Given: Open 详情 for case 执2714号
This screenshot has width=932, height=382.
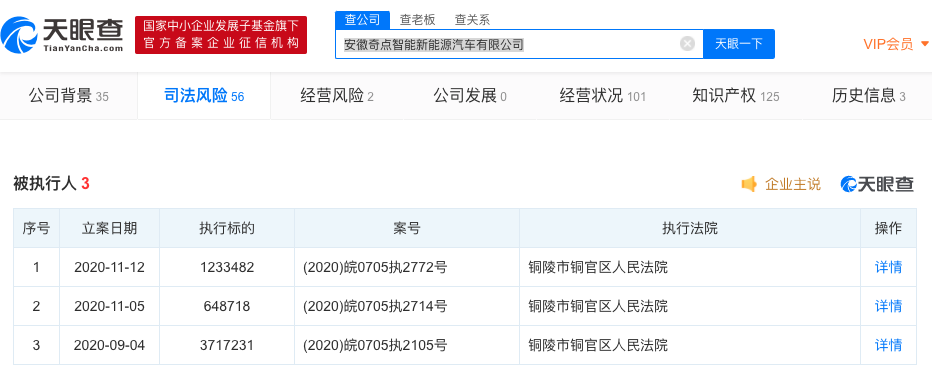Looking at the screenshot, I should (x=888, y=306).
